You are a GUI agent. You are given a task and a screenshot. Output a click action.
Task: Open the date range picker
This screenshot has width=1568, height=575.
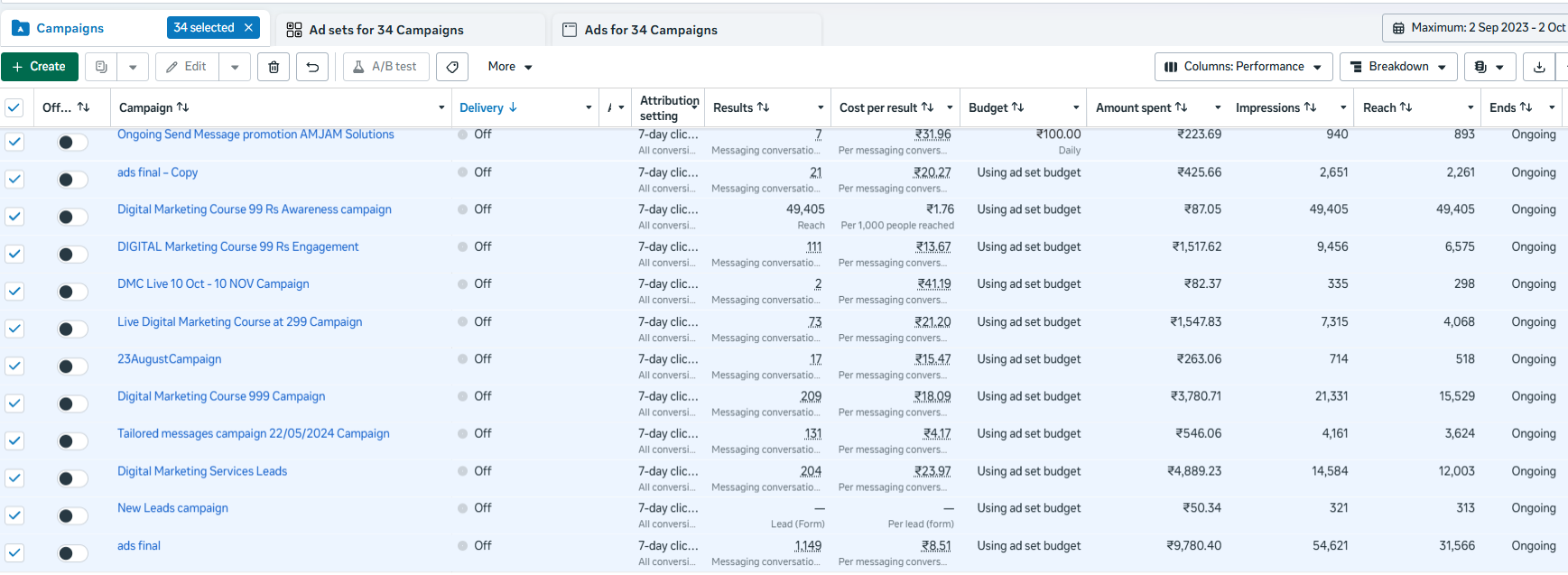click(1477, 28)
